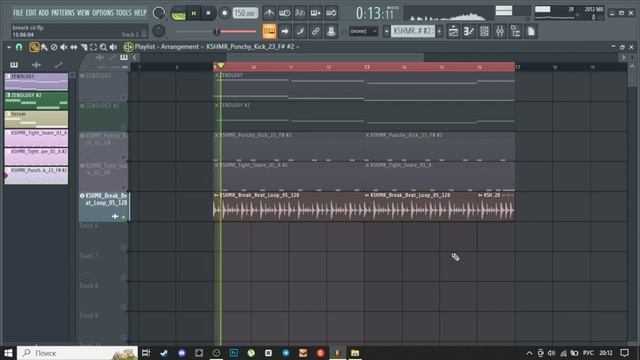Open the FILE menu
This screenshot has width=640, height=360.
tap(18, 13)
